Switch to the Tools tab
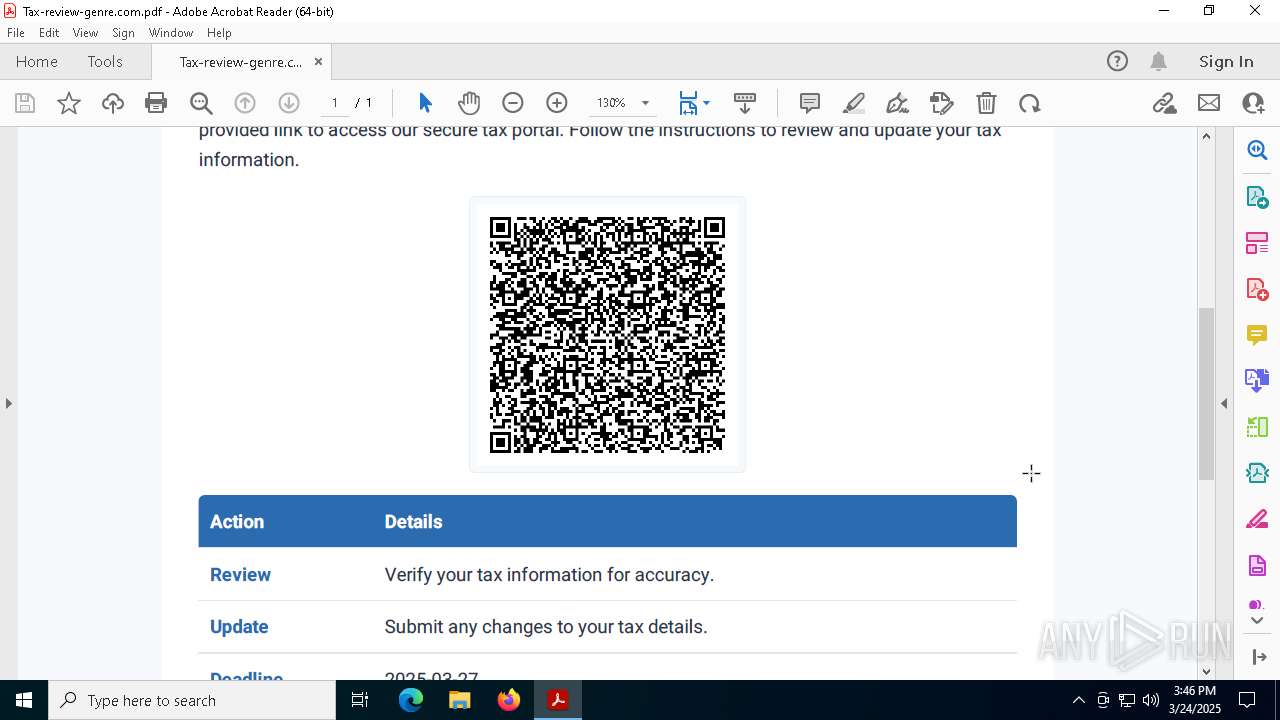Image resolution: width=1280 pixels, height=720 pixels. [x=105, y=61]
